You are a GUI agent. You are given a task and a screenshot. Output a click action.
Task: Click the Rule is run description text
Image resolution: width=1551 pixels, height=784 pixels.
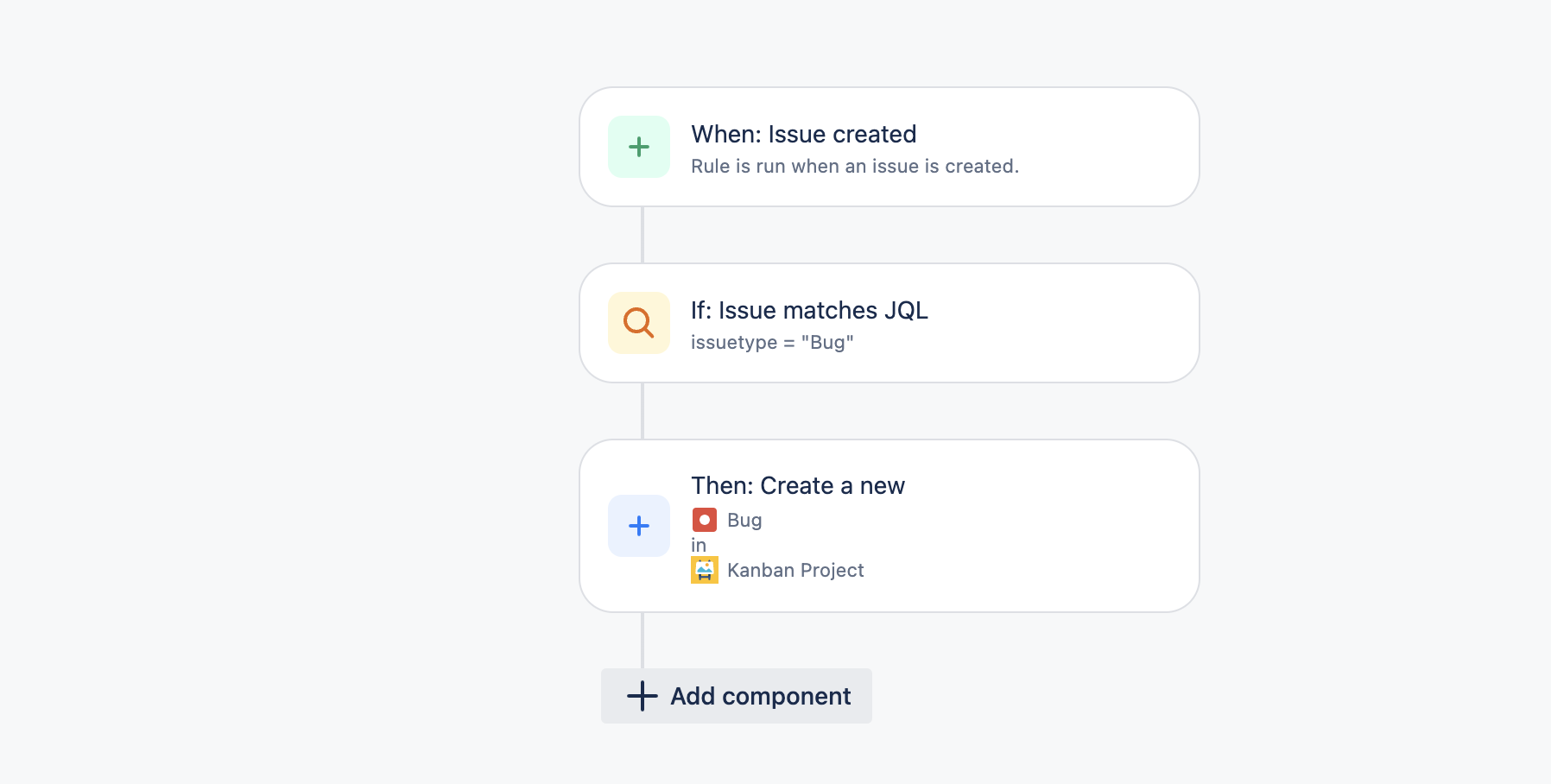(854, 165)
